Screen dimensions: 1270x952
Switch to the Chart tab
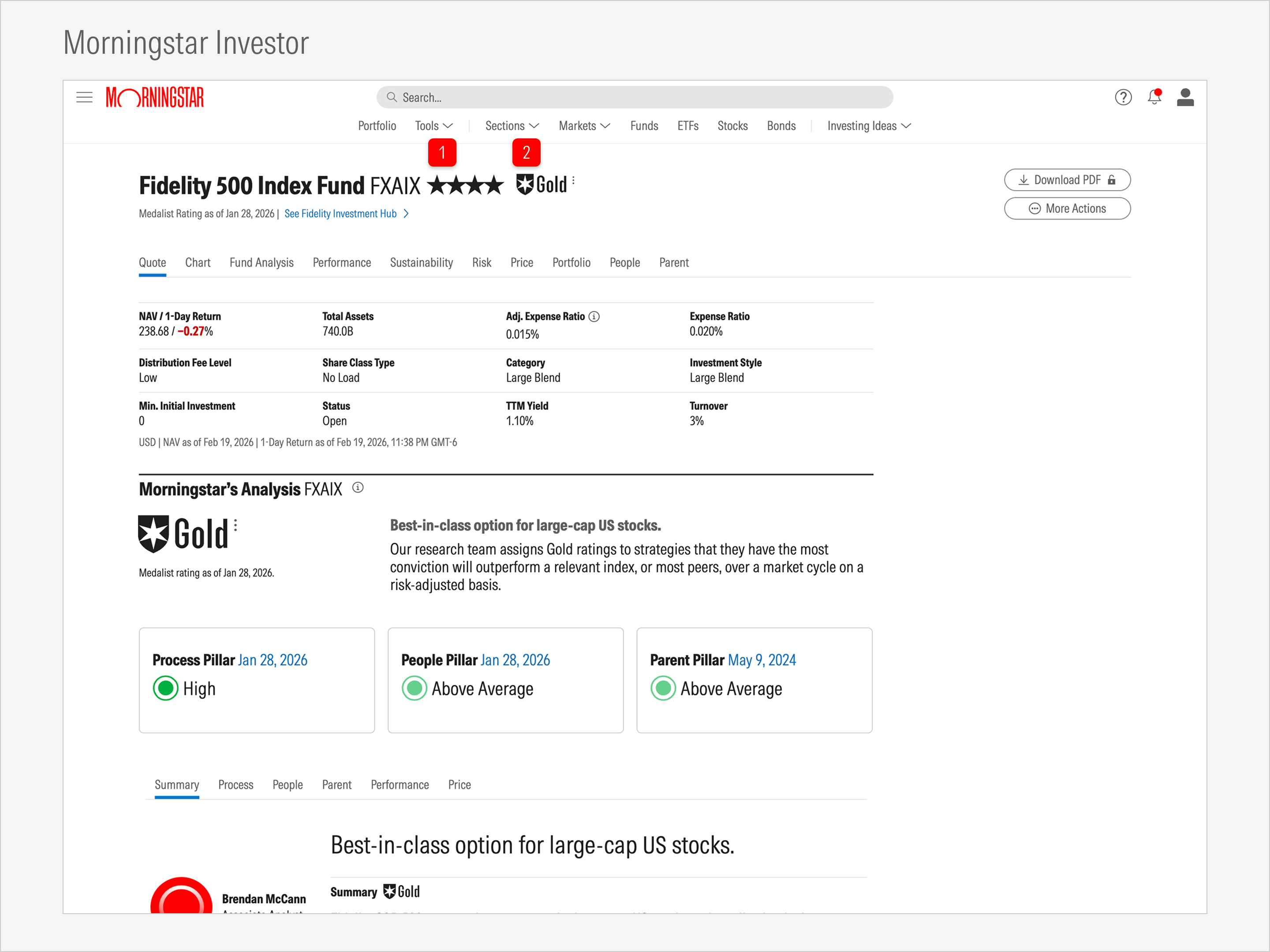coord(198,263)
